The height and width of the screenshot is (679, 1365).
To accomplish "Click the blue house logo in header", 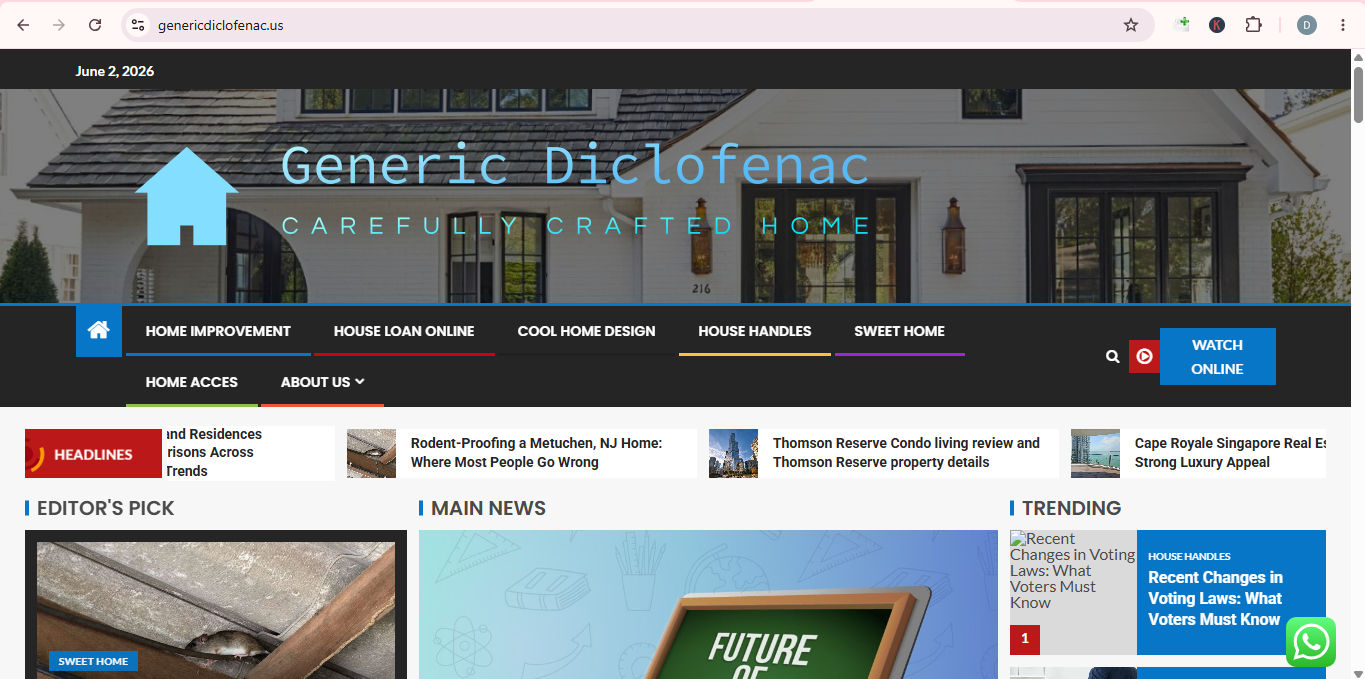I will [187, 197].
